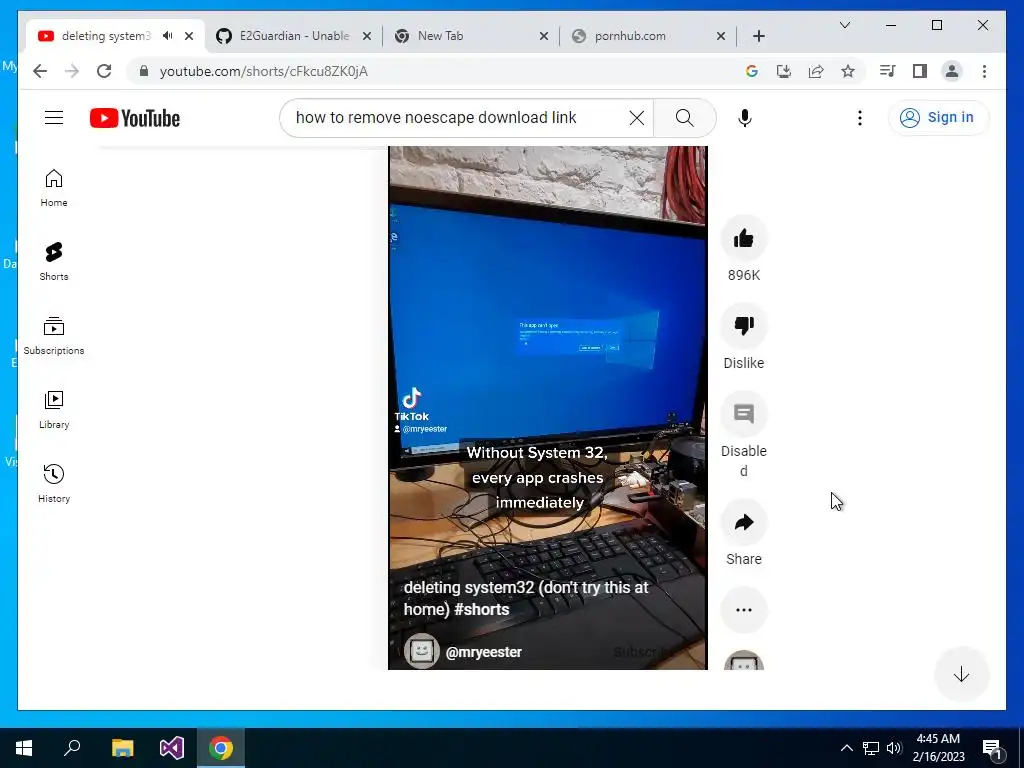Show hidden system tray icons

click(846, 748)
